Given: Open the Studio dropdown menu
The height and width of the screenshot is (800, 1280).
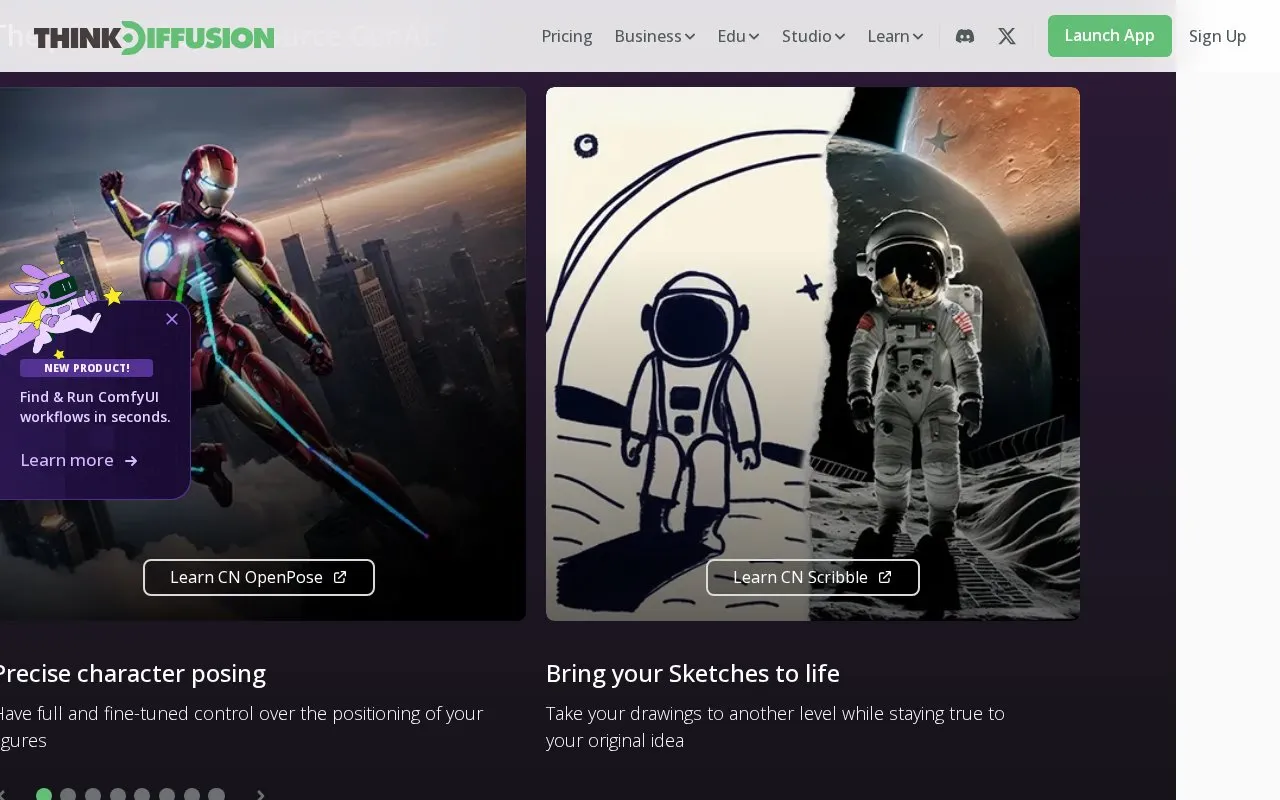Looking at the screenshot, I should coord(813,36).
